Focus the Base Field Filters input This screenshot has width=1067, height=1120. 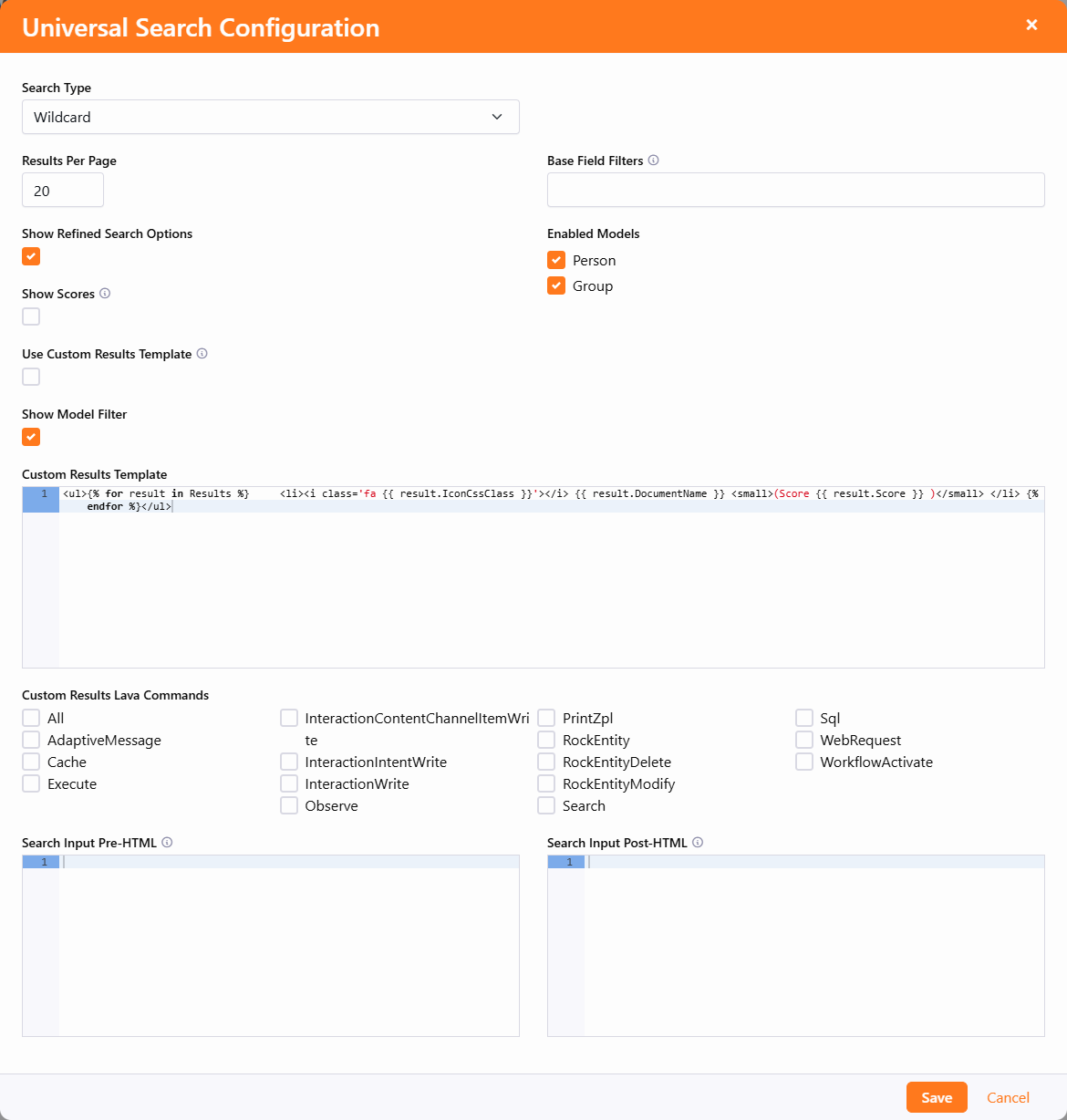pos(795,190)
